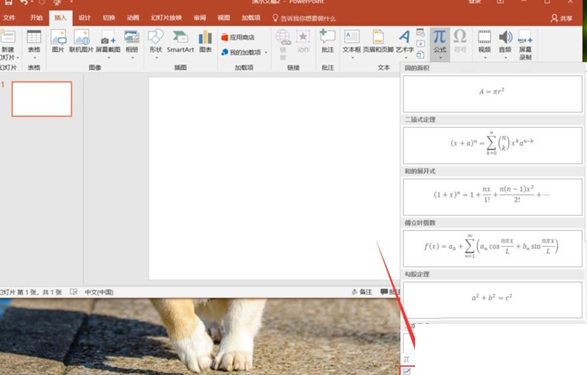Click the New Slide (新建幻灯片) icon
587x375 pixels.
pyautogui.click(x=8, y=37)
